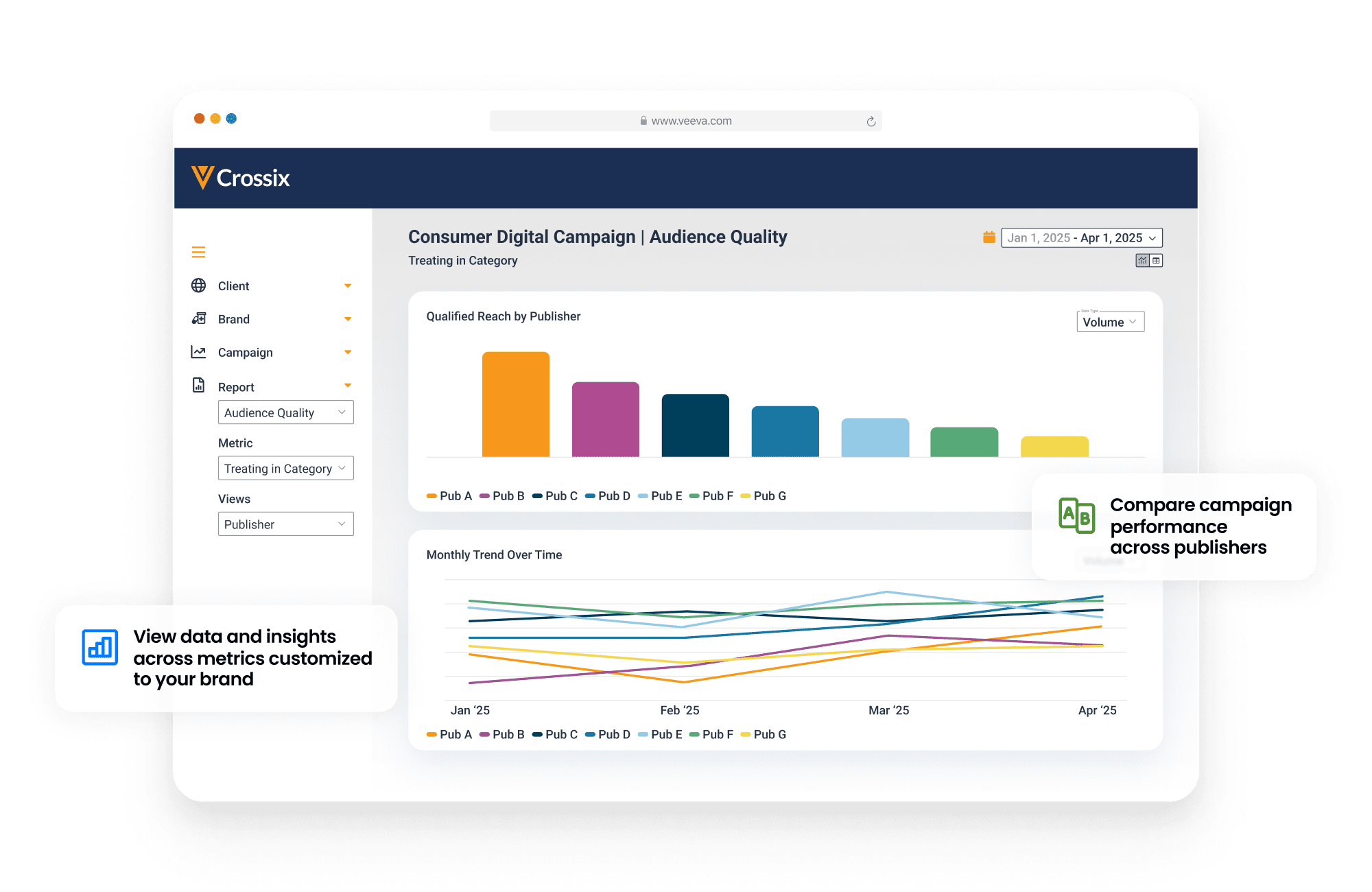This screenshot has height=892, width=1372.
Task: Expand the Campaign menu section
Action: click(x=348, y=353)
